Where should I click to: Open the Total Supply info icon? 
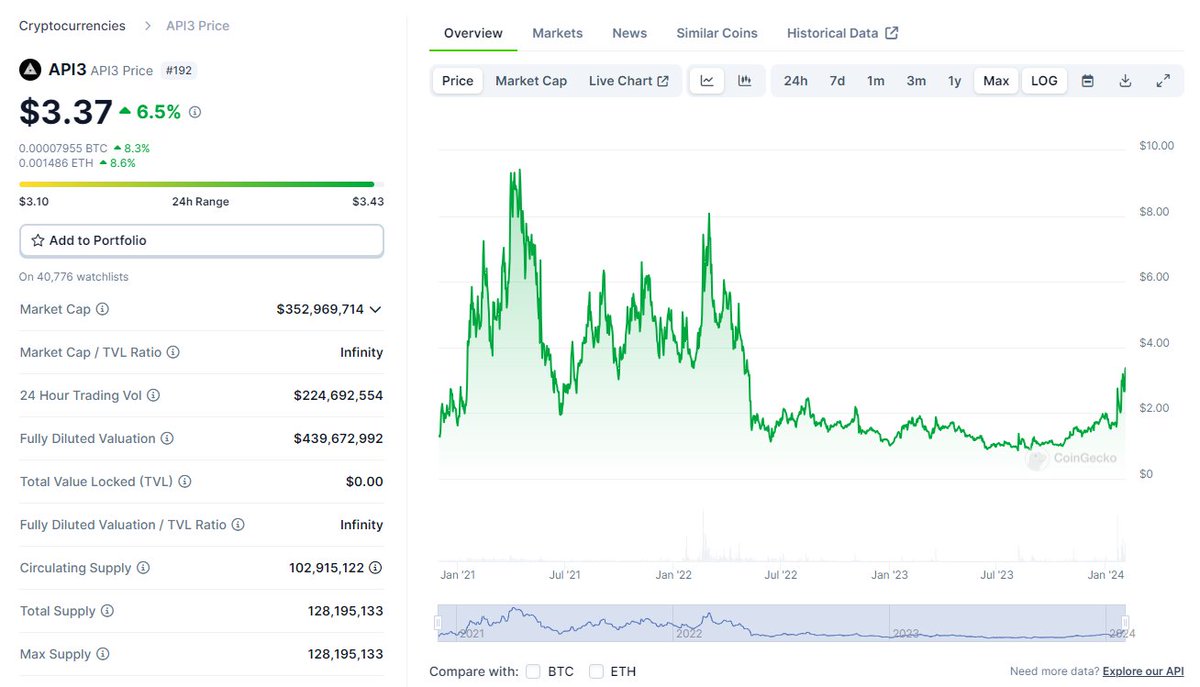click(107, 611)
